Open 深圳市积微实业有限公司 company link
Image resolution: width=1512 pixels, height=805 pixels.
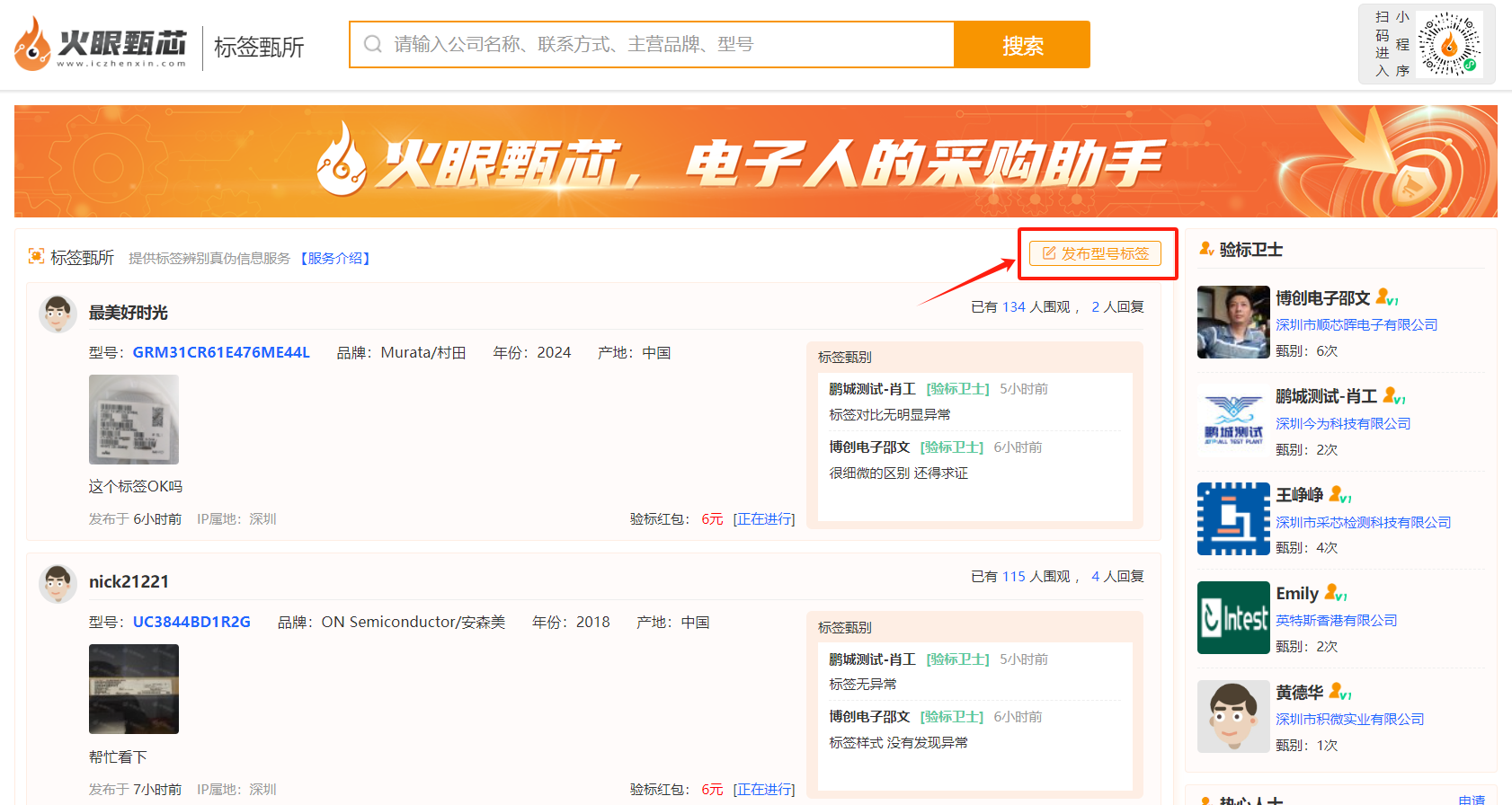coord(1350,719)
